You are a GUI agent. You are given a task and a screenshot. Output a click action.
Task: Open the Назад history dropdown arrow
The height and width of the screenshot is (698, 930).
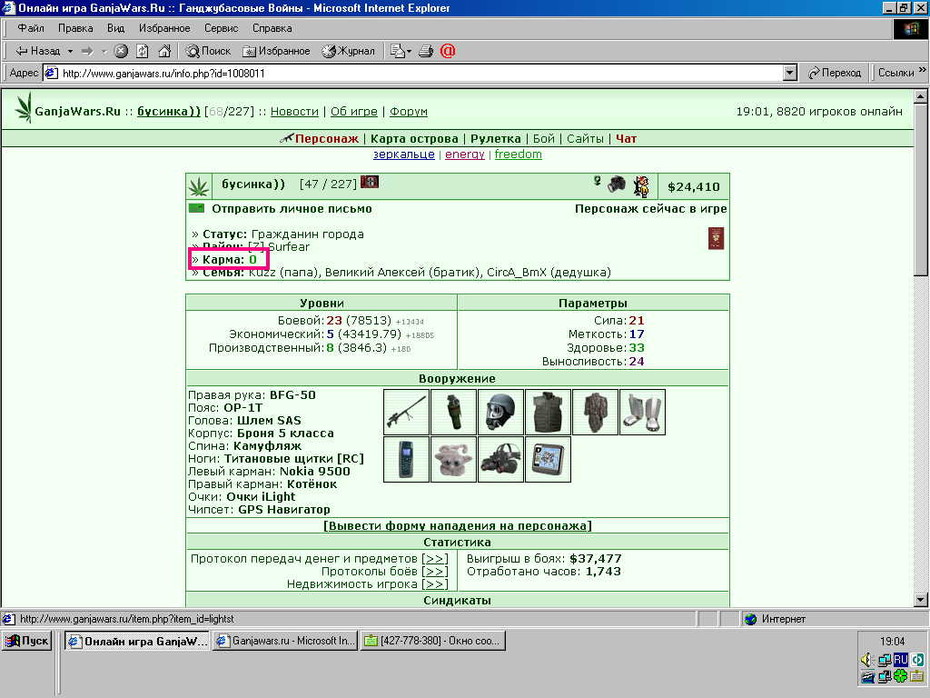click(70, 51)
